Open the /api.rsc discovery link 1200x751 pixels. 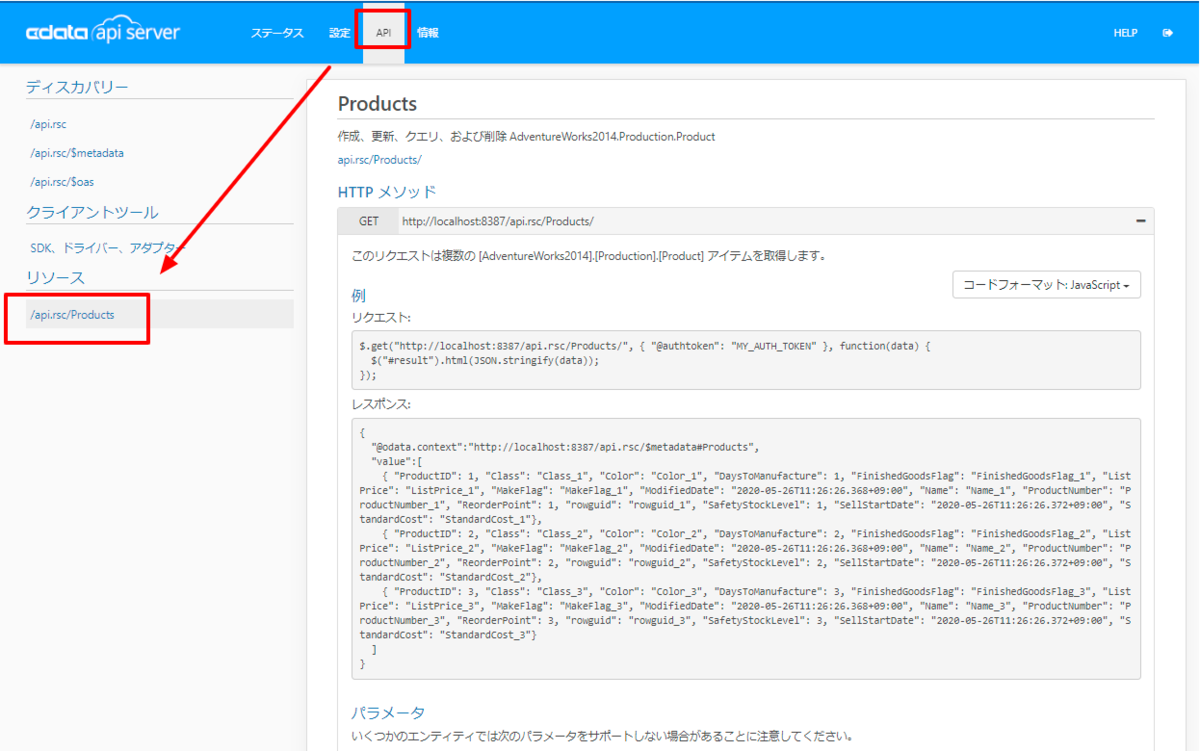coord(48,124)
